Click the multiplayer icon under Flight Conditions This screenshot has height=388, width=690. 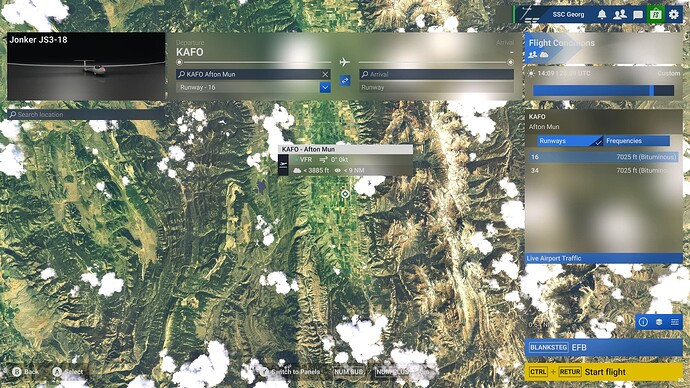(x=532, y=55)
